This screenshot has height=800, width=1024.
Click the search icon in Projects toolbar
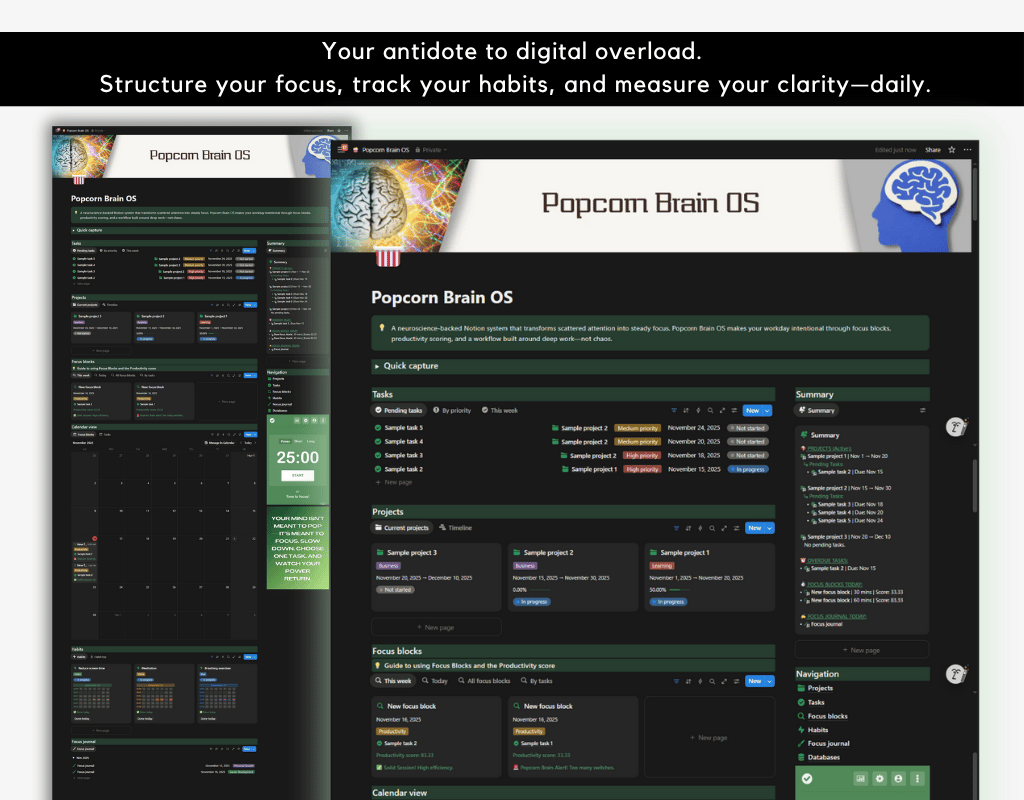pos(712,528)
